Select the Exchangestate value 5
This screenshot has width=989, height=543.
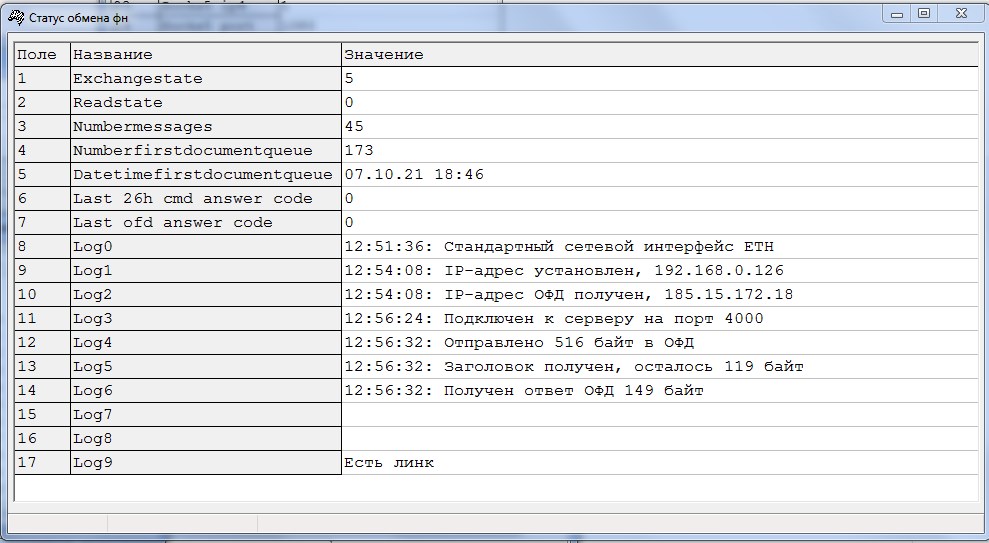click(x=660, y=79)
